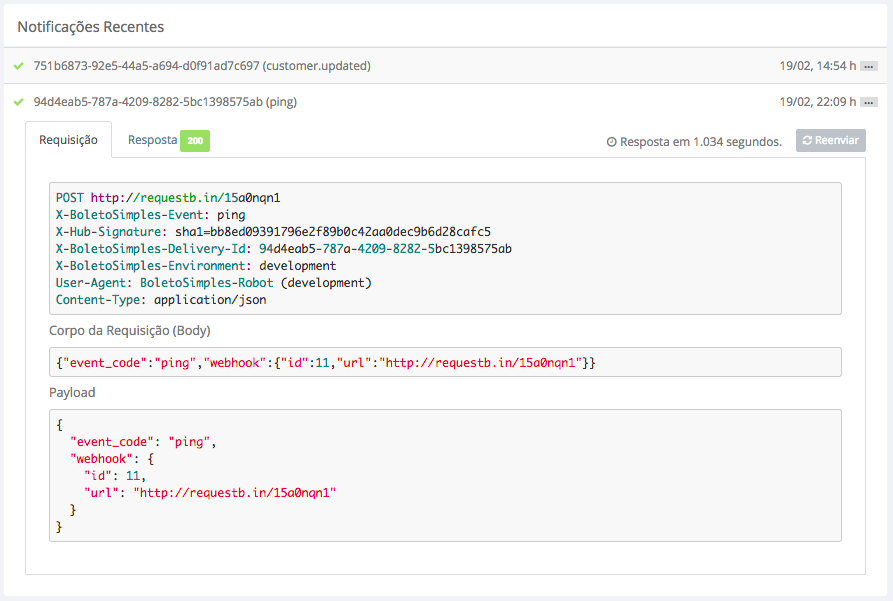Screen dimensions: 893x601
Task: Click green checkmark of customer.updated notification
Action: coord(19,66)
